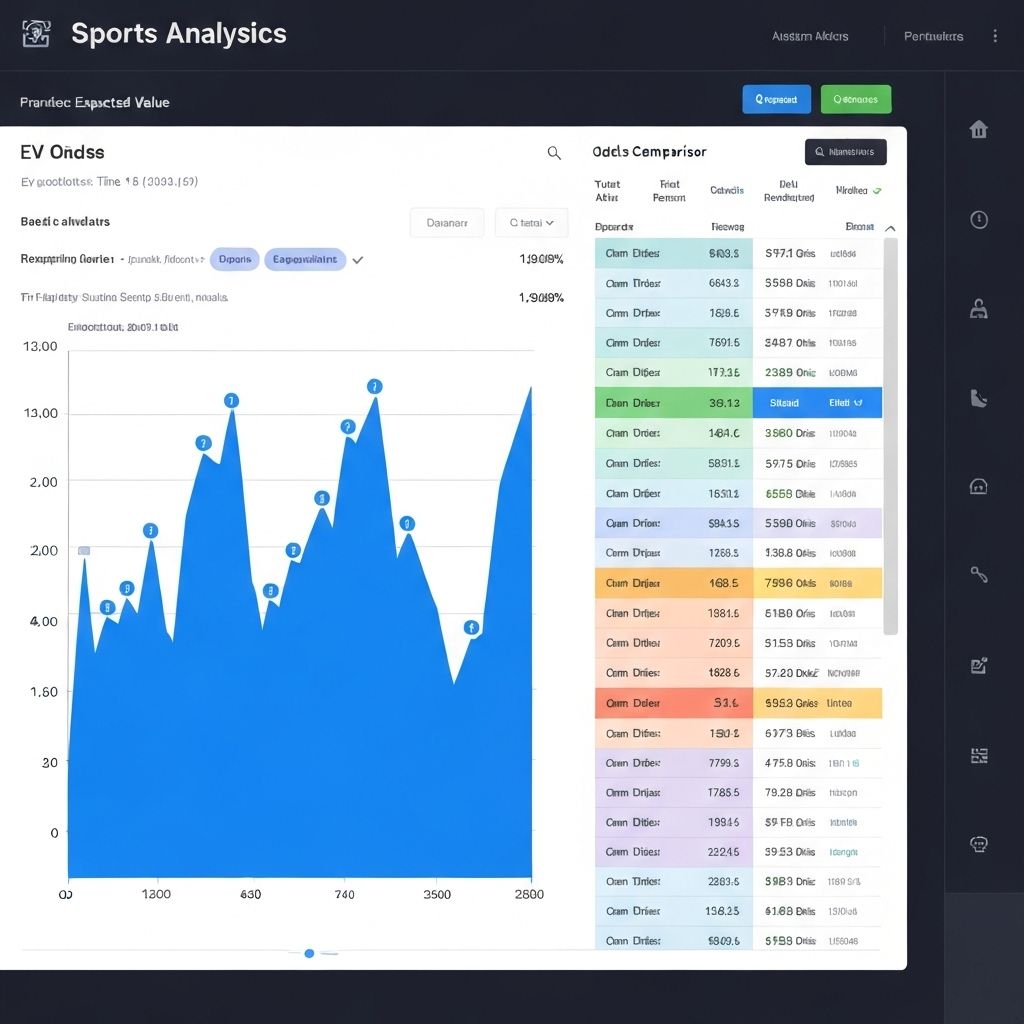Viewport: 1024px width, 1024px height.
Task: Open the history clock icon in the right sidebar
Action: pyautogui.click(x=979, y=219)
